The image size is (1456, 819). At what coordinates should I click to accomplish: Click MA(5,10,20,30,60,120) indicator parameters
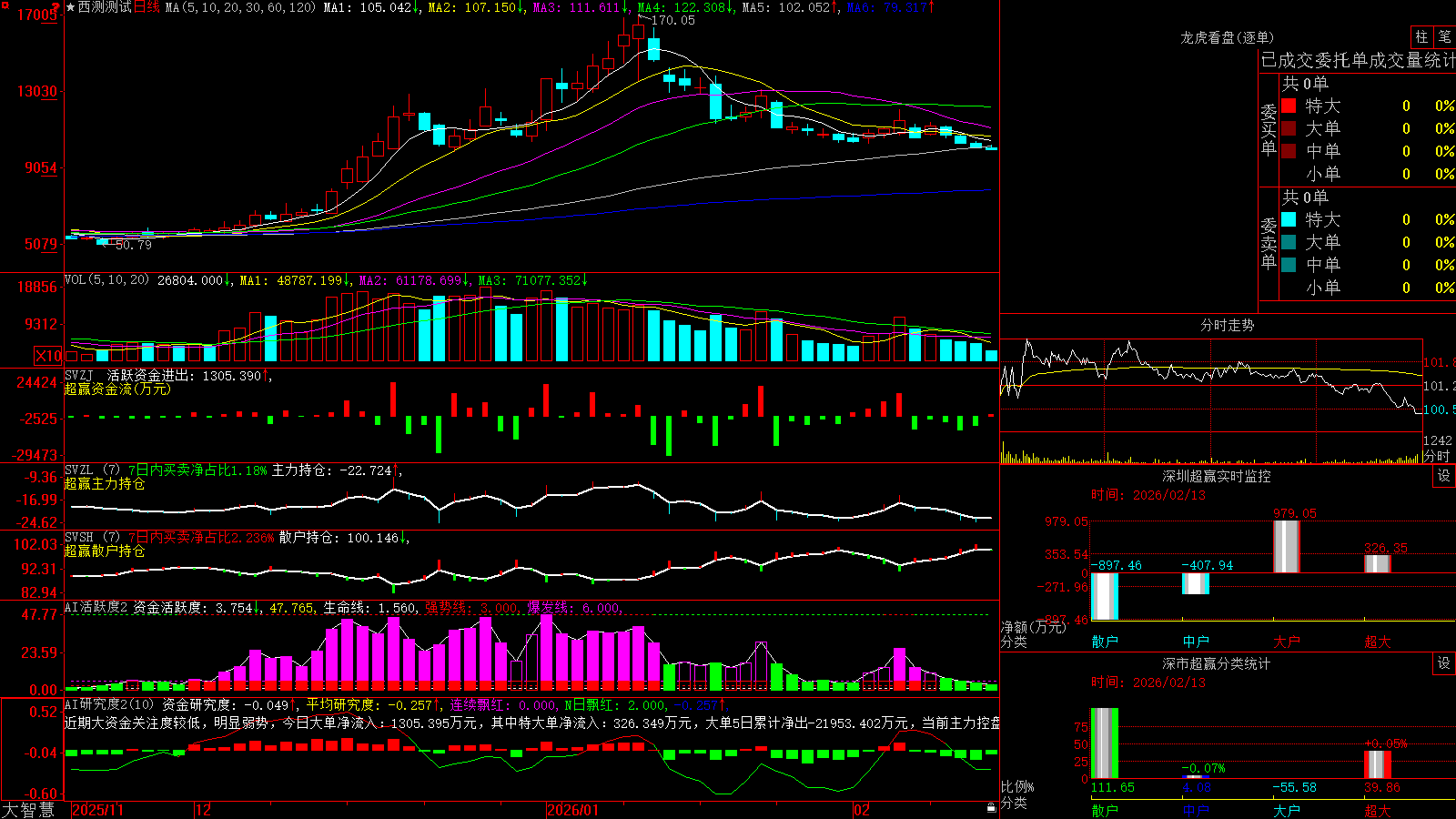[x=240, y=7]
